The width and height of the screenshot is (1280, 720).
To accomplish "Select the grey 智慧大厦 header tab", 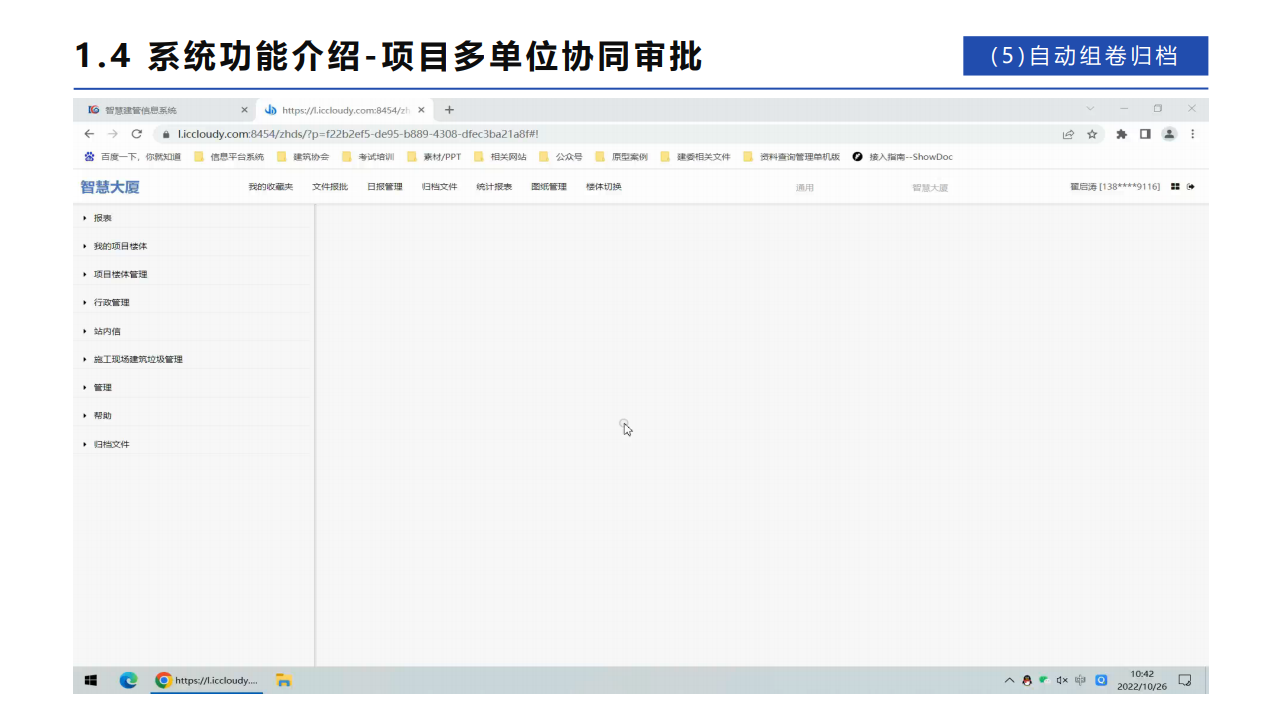I will [930, 188].
